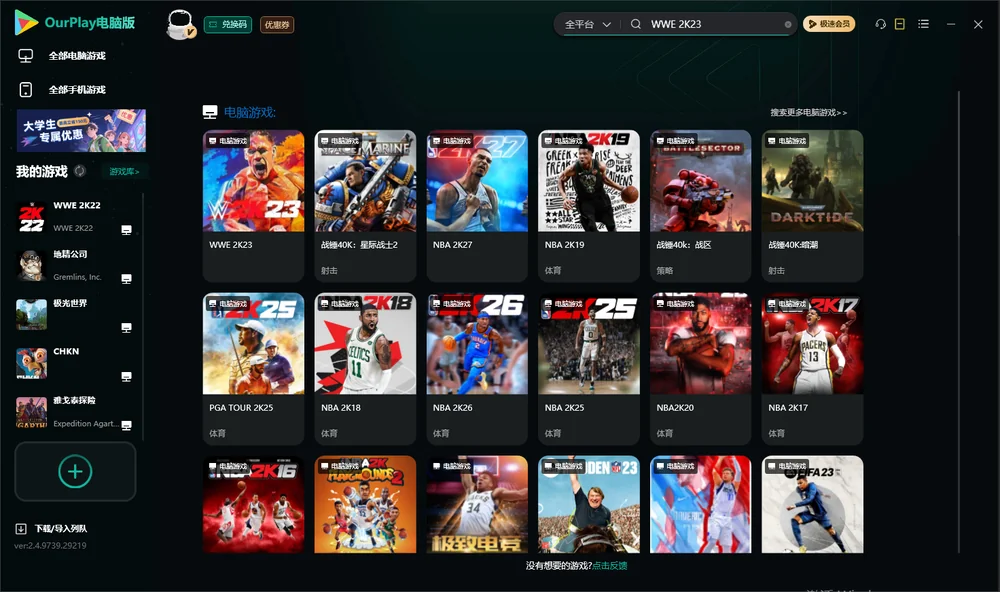Select WWE 2K22 in my games
This screenshot has height=592, width=1000.
[75, 217]
